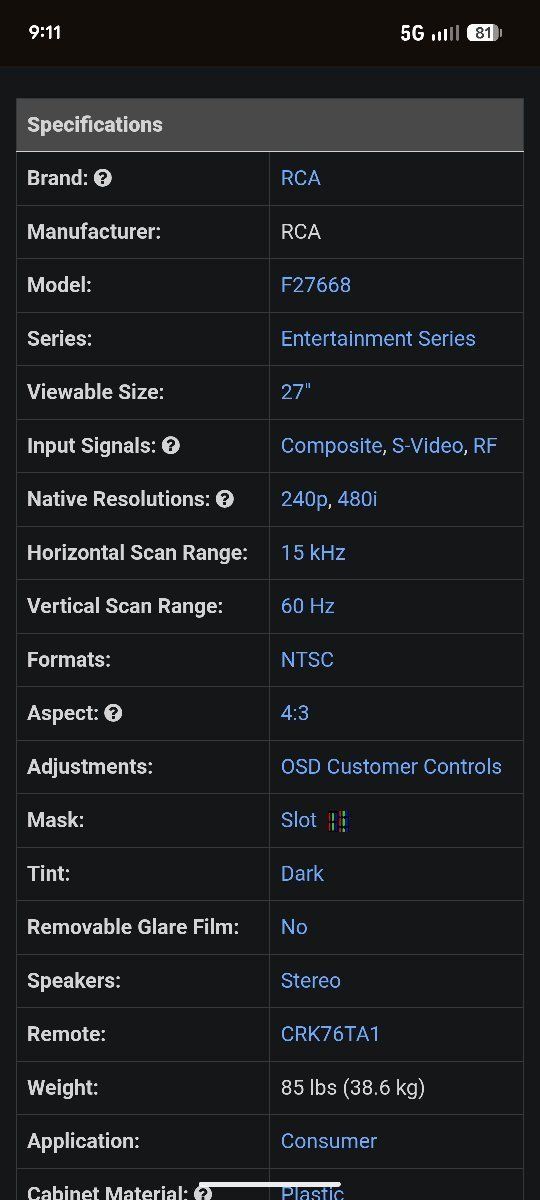
Task: Select the Specifications header bar
Action: coord(270,125)
